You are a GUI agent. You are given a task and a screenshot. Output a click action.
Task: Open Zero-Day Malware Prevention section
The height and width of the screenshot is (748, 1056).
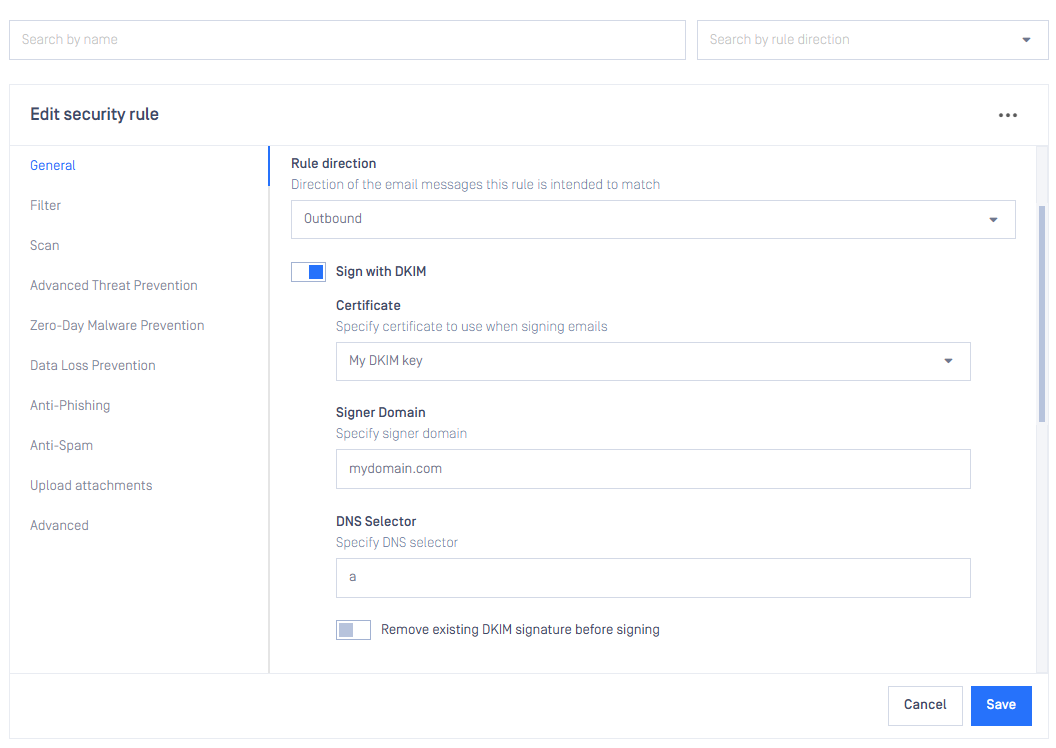[x=117, y=326]
